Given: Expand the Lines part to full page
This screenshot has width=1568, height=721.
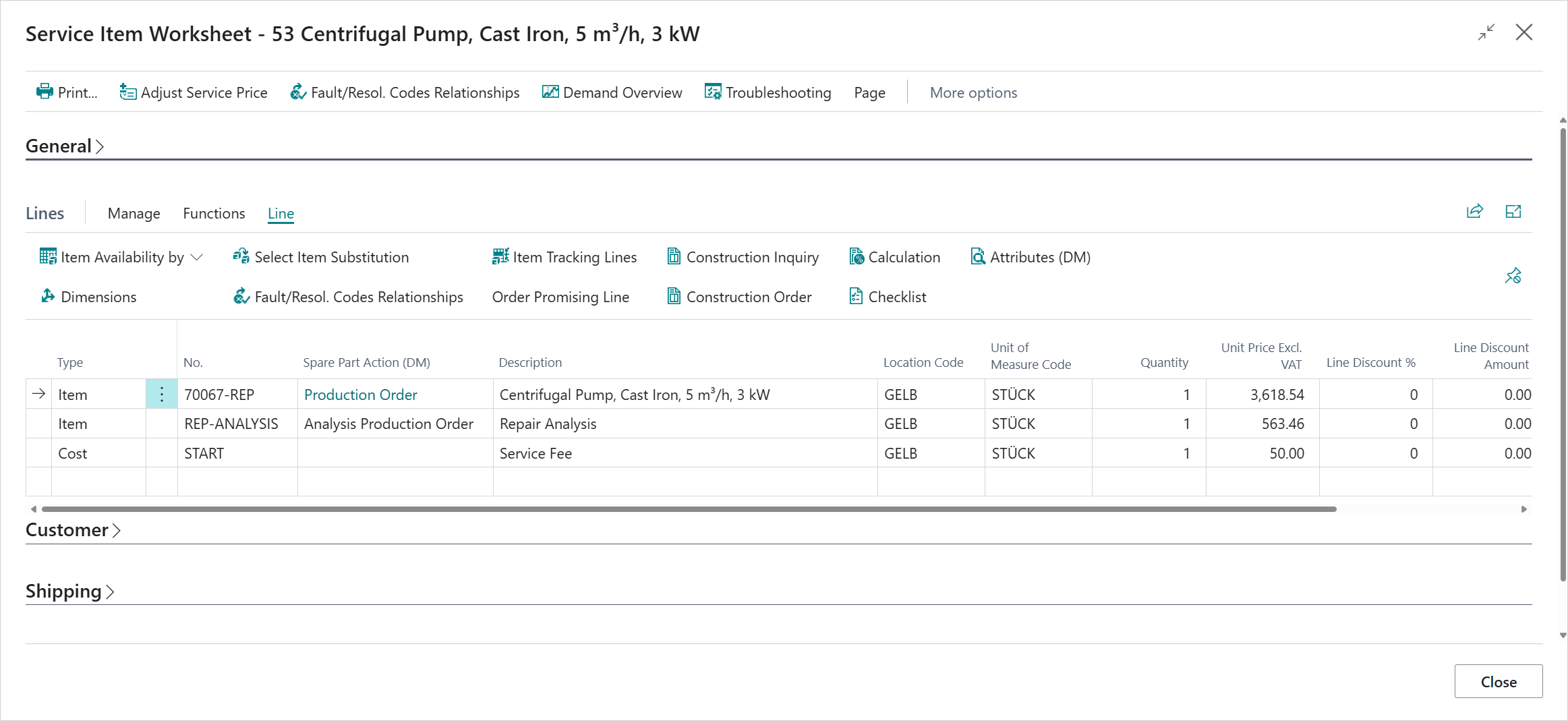Looking at the screenshot, I should coord(1513,212).
